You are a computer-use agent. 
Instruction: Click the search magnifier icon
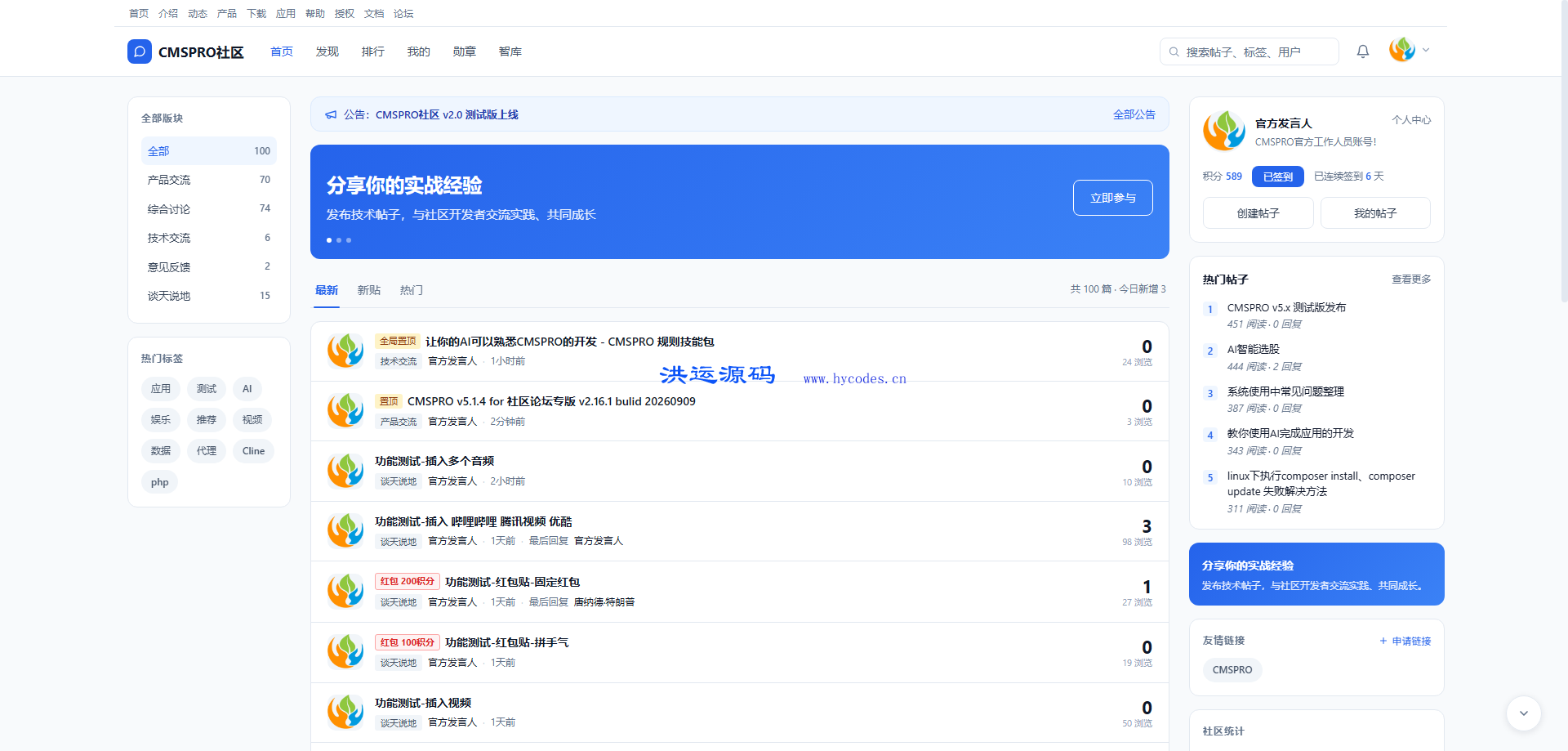1174,51
